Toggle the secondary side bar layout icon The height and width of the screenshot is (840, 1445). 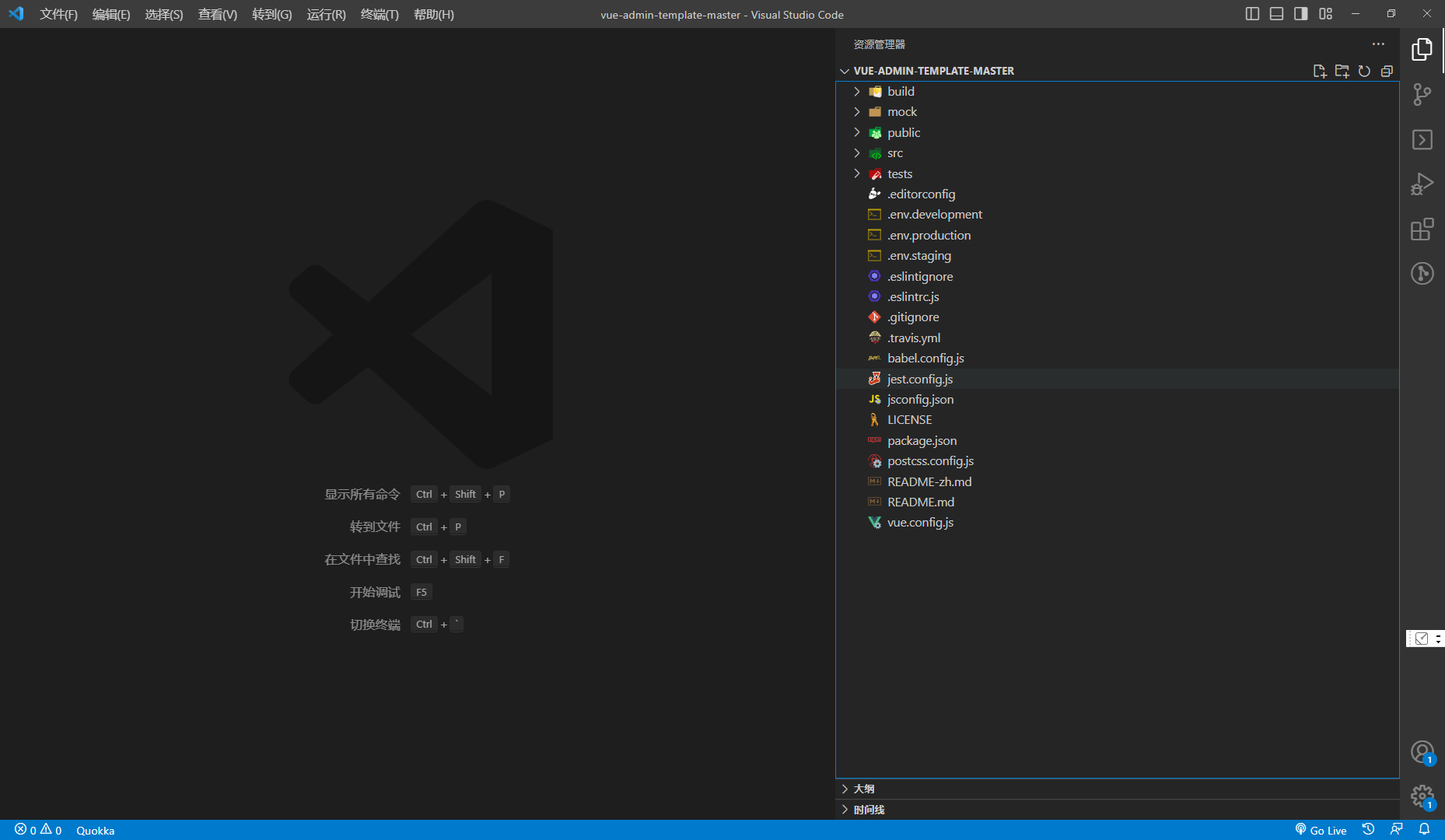pos(1300,14)
